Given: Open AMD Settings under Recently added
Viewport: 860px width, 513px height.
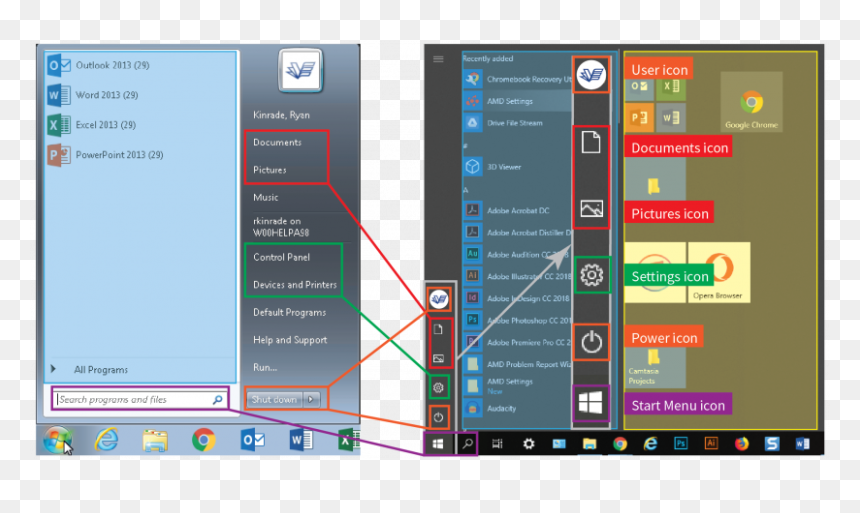Looking at the screenshot, I should [517, 101].
